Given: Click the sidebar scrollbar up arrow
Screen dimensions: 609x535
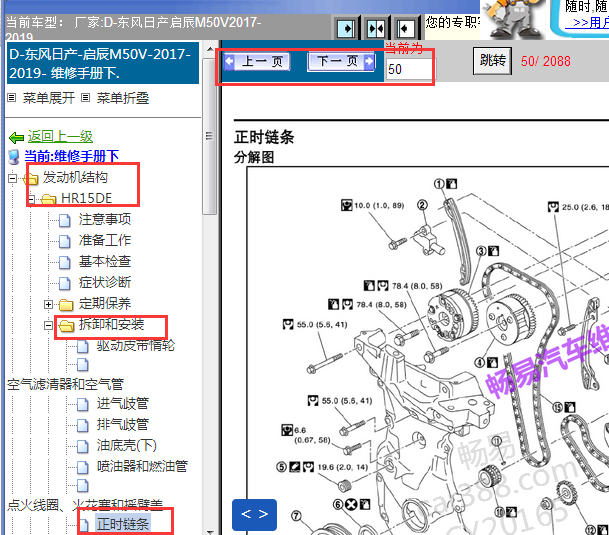Looking at the screenshot, I should 210,49.
